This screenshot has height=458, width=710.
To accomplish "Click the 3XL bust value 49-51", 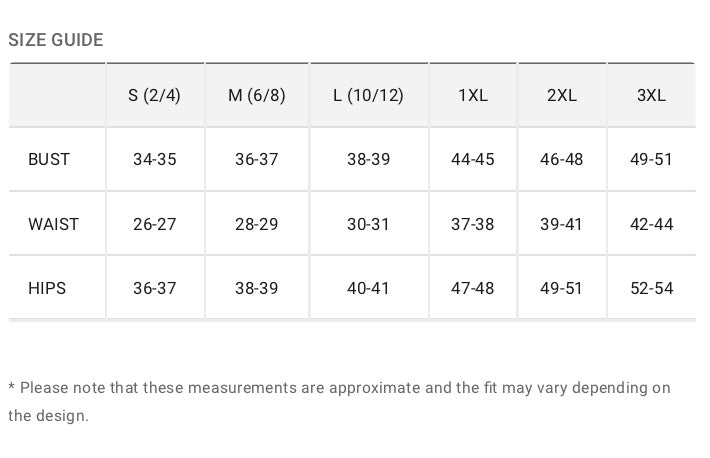I will [x=651, y=160].
